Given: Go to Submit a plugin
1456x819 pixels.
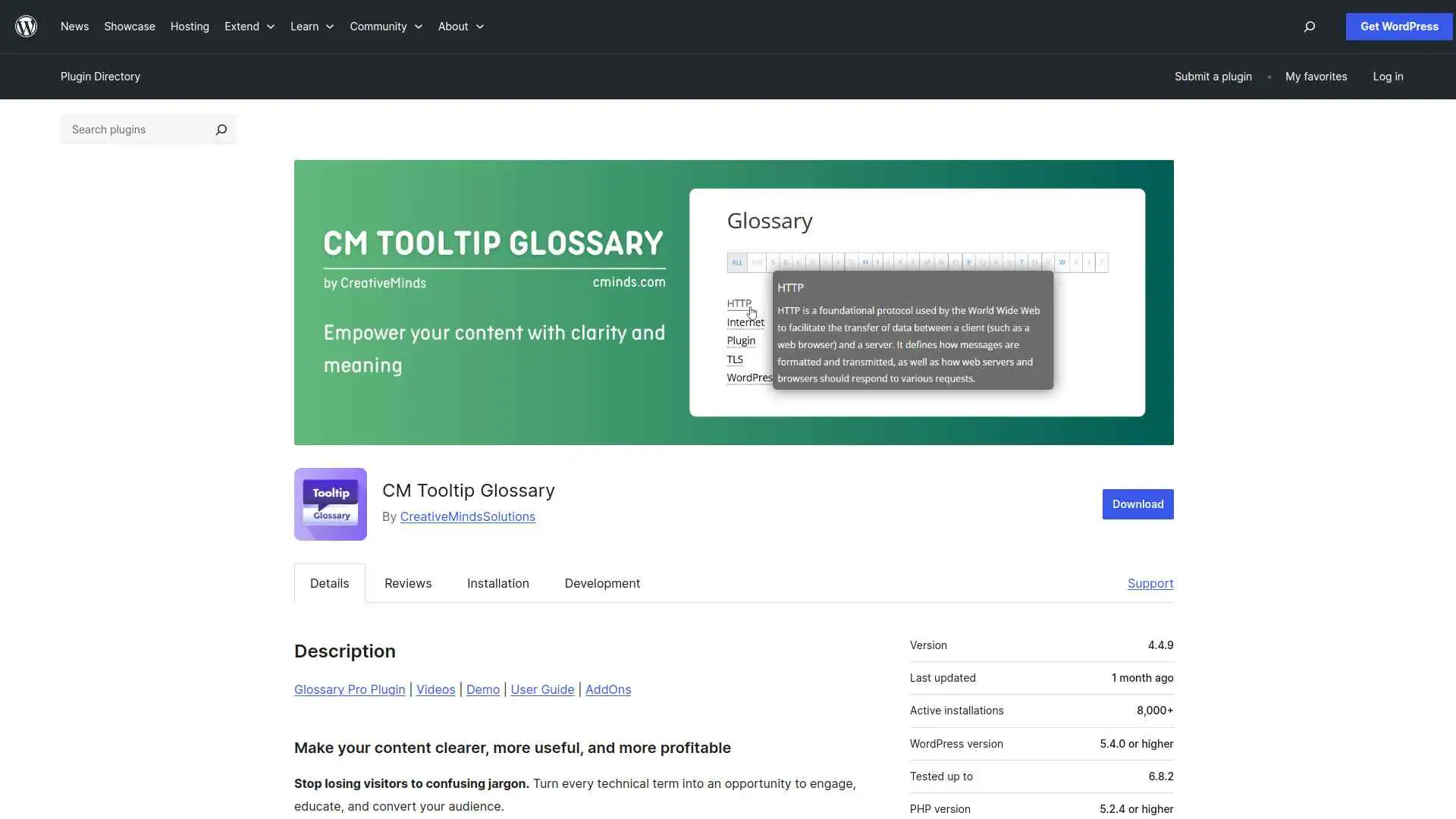Looking at the screenshot, I should click(1213, 77).
